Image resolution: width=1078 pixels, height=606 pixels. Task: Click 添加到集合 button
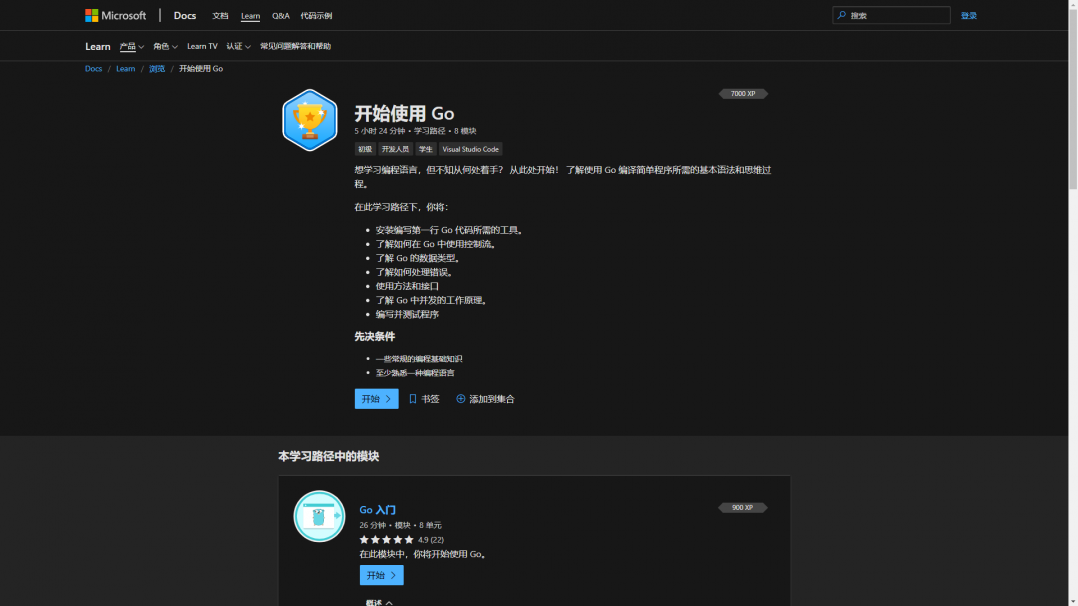[485, 399]
